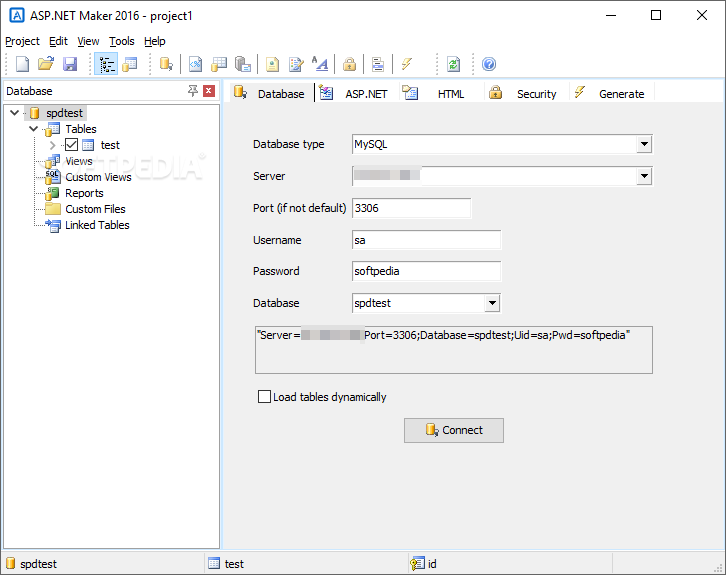Click the database connection toolbar icon
The width and height of the screenshot is (726, 575).
coord(166,64)
